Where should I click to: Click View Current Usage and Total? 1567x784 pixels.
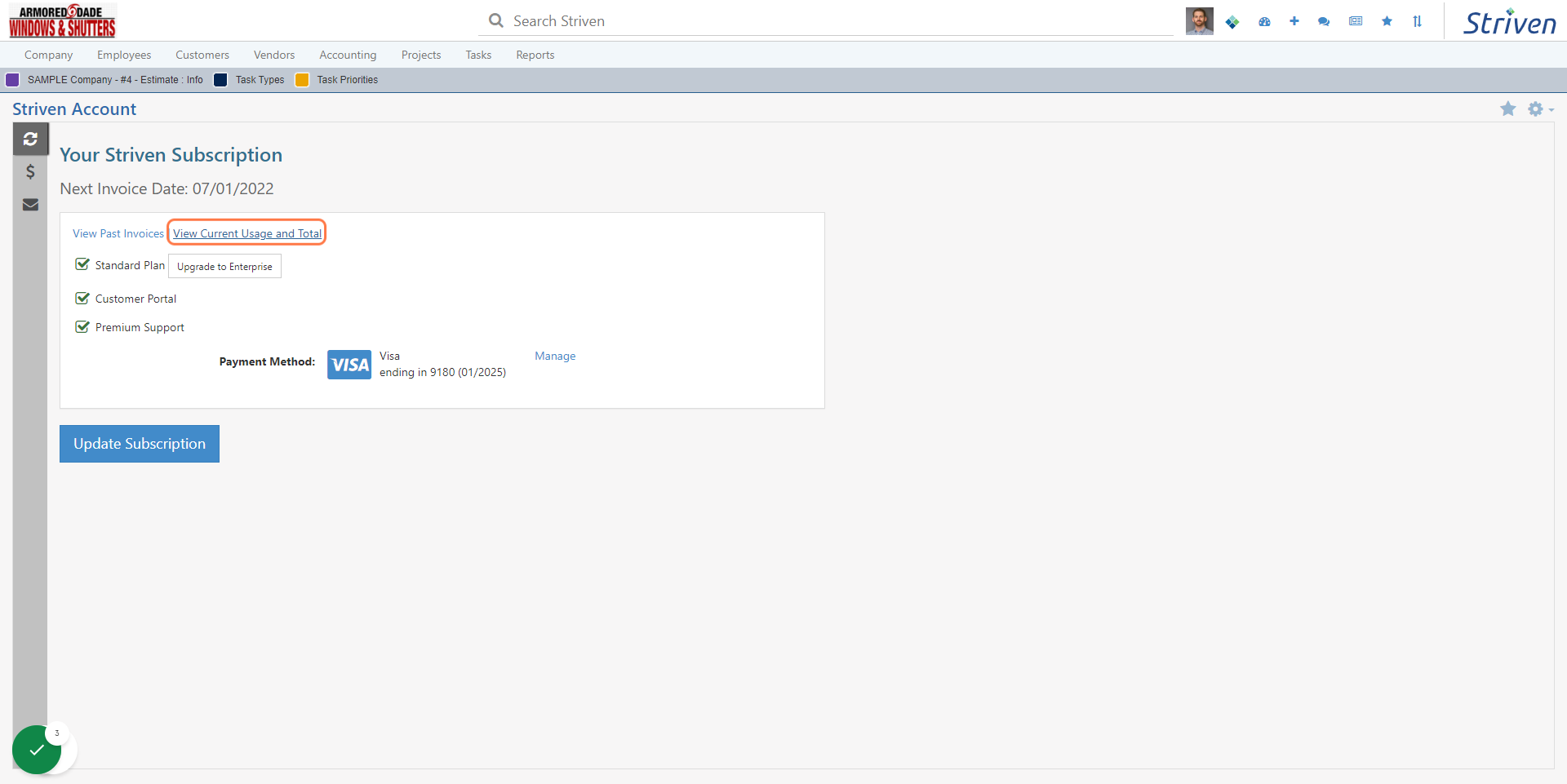tap(247, 233)
